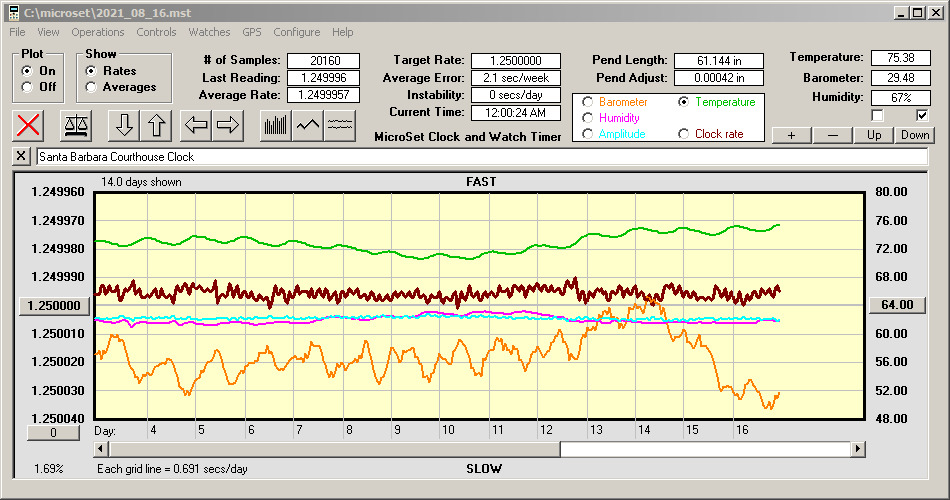
Task: Select Temperature trace radio button
Action: coord(683,102)
